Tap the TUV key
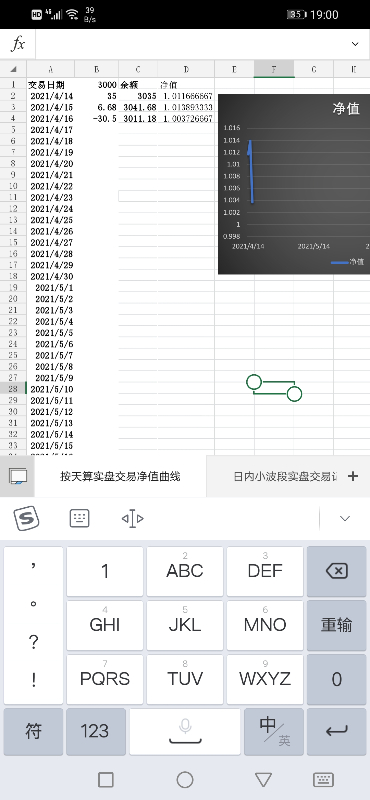 [185, 679]
